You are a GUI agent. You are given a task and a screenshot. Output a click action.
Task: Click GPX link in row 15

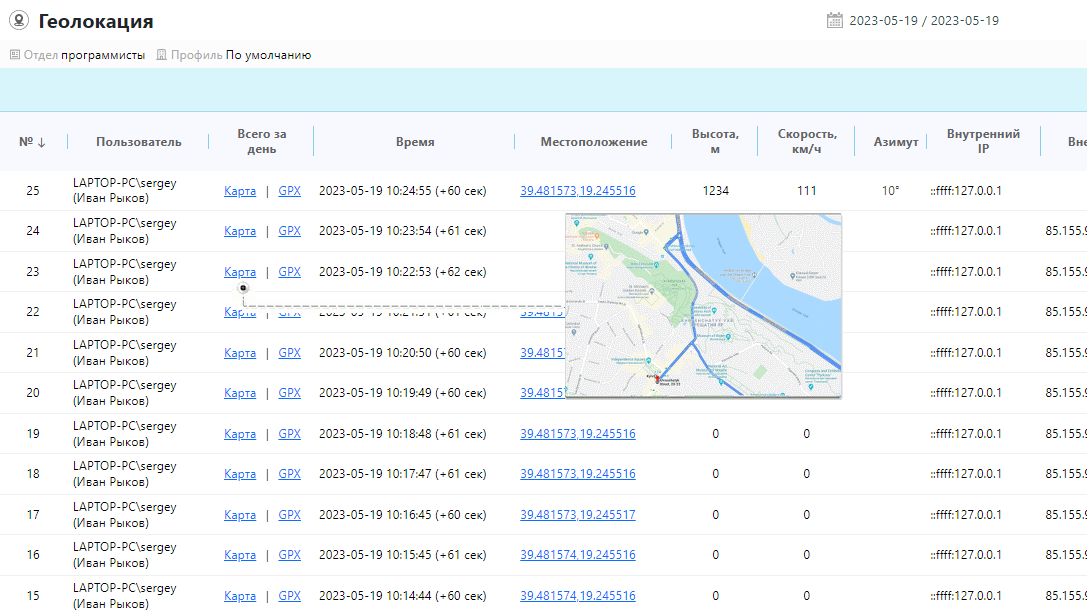[x=289, y=596]
